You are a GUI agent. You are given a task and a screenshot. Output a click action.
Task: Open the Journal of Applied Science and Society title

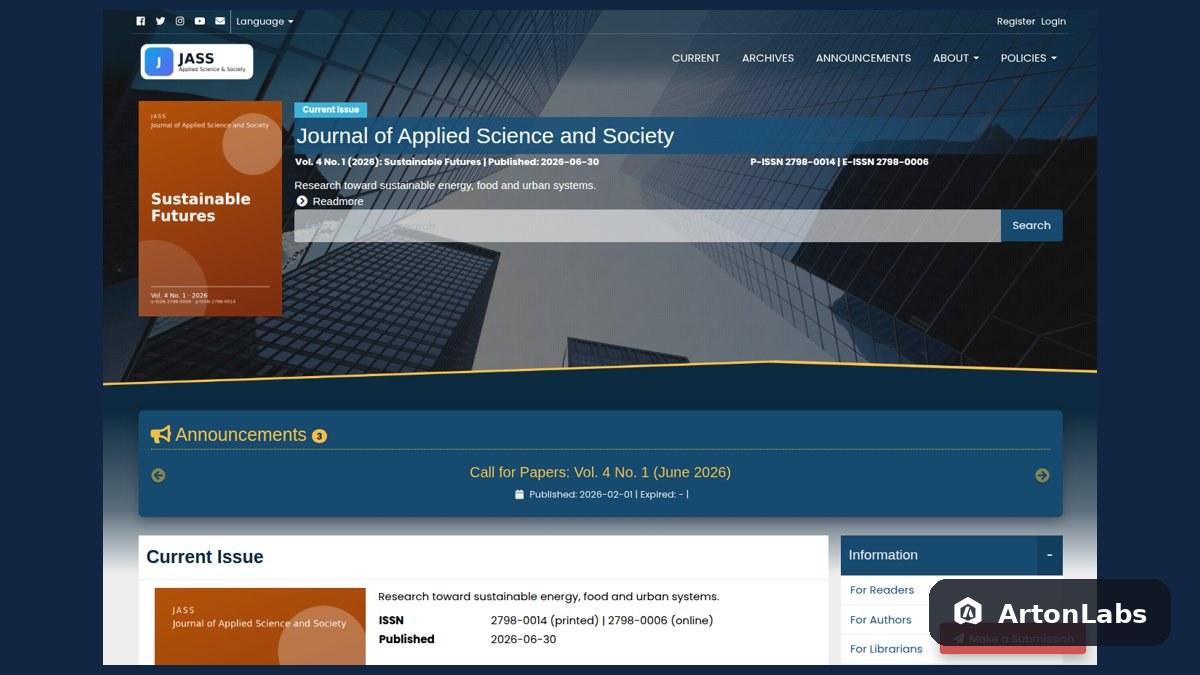[485, 136]
